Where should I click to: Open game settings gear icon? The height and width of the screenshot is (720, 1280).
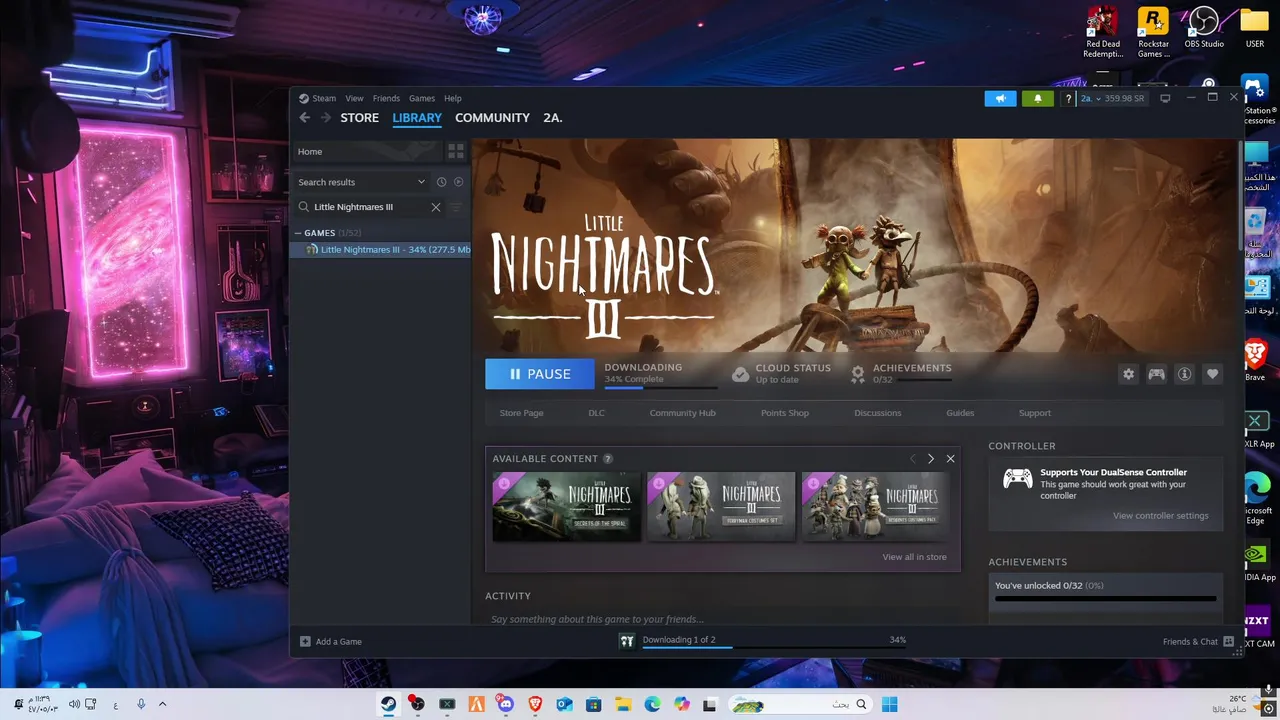coord(1128,374)
